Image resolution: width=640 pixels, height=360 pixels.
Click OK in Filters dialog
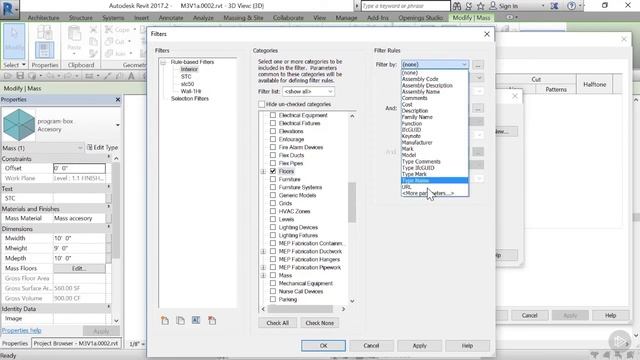(x=323, y=346)
